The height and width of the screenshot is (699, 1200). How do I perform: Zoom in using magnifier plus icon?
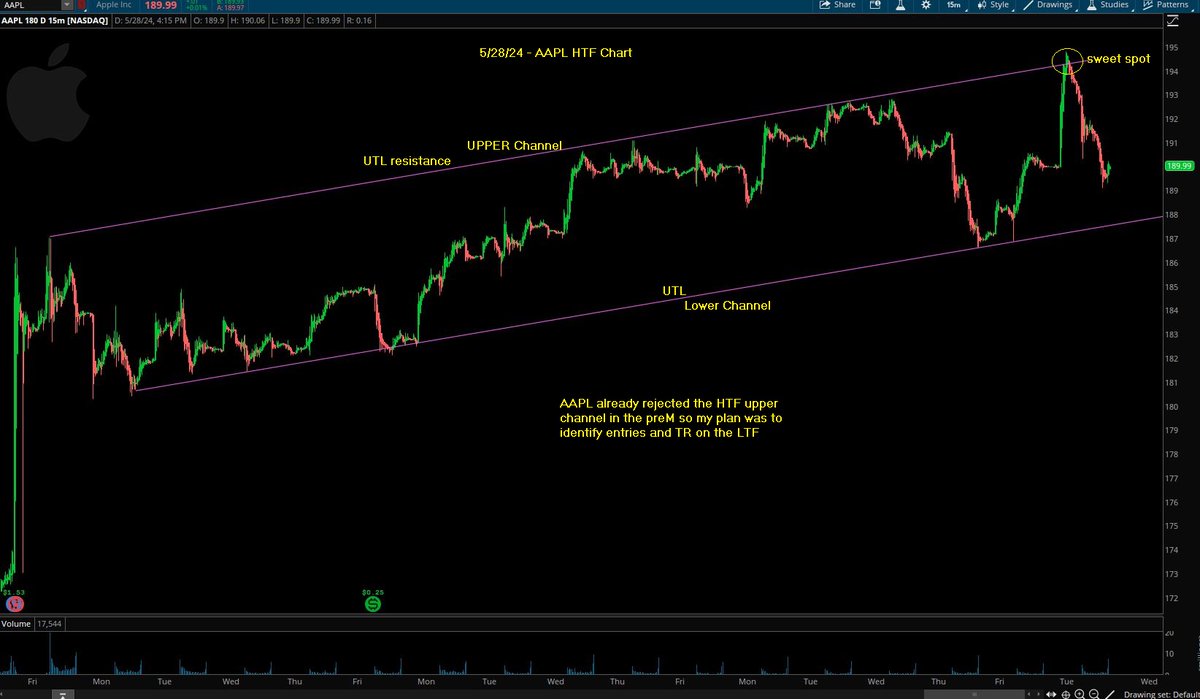click(1079, 694)
